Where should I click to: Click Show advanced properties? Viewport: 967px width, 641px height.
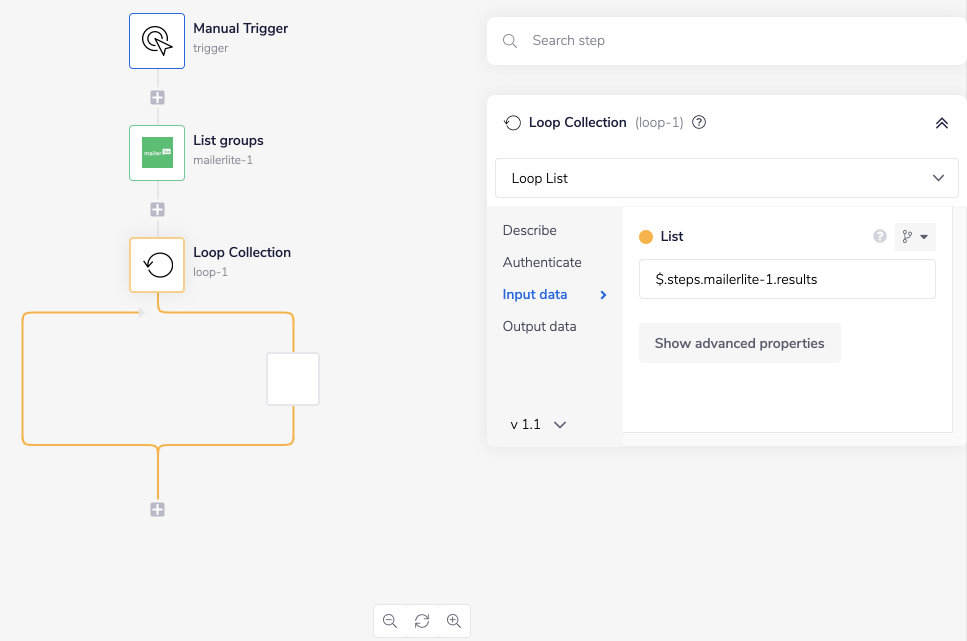(739, 342)
